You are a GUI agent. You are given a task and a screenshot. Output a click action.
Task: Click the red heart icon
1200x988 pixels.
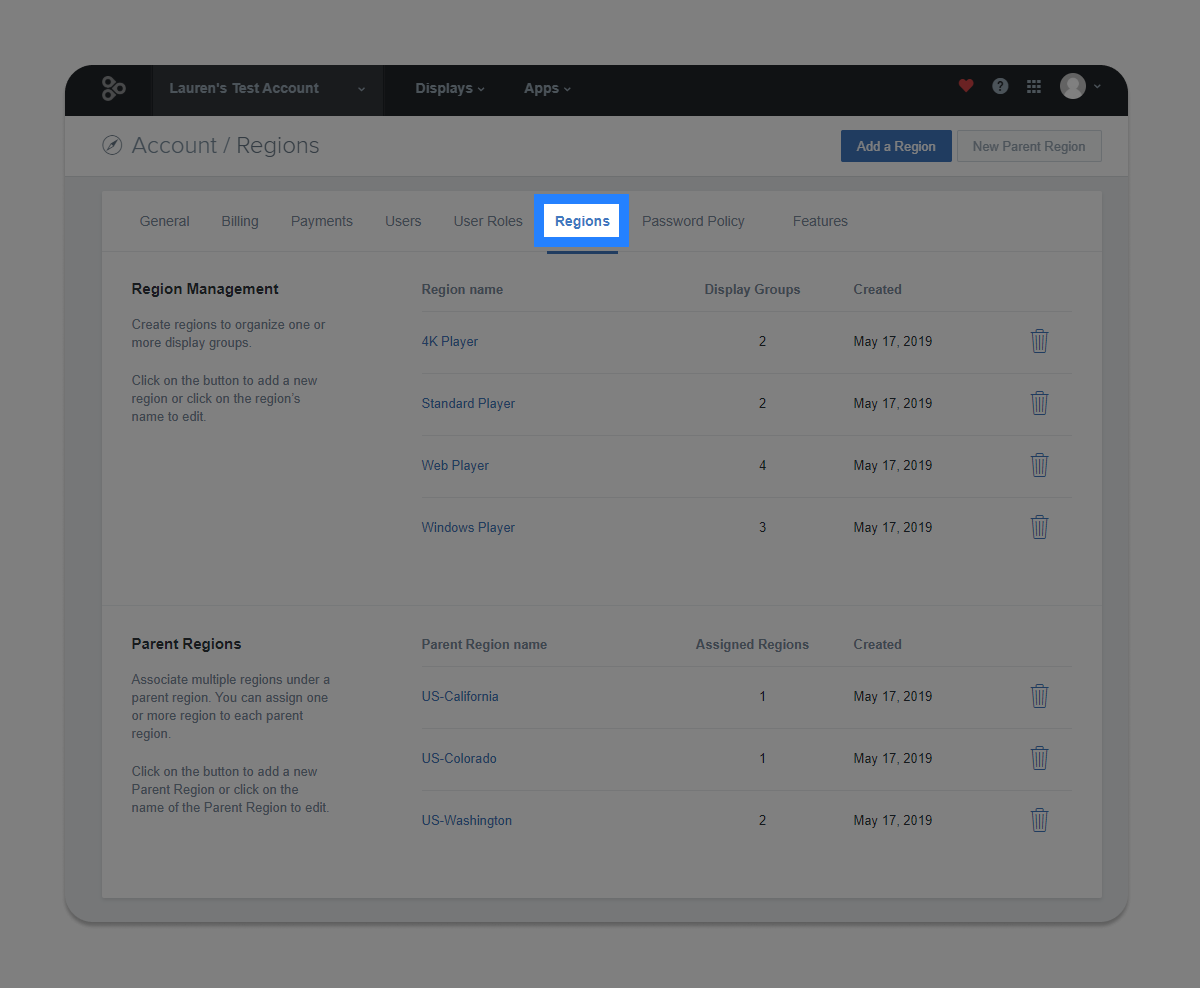pyautogui.click(x=966, y=86)
